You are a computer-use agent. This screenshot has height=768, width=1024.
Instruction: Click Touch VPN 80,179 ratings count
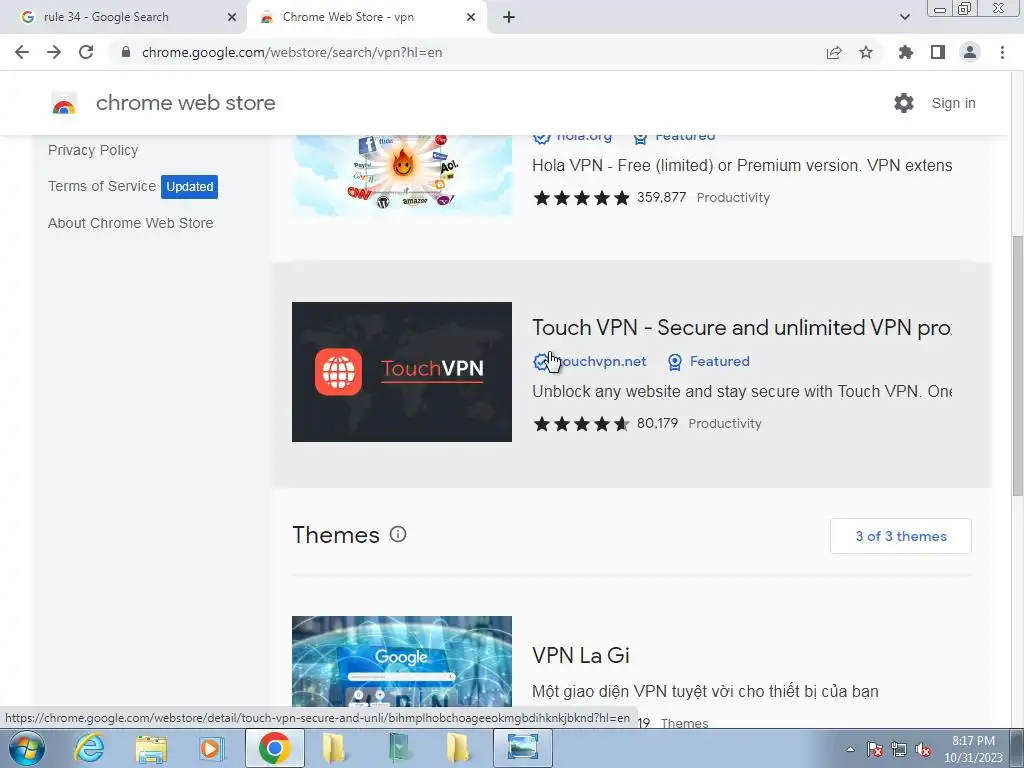[x=657, y=423]
